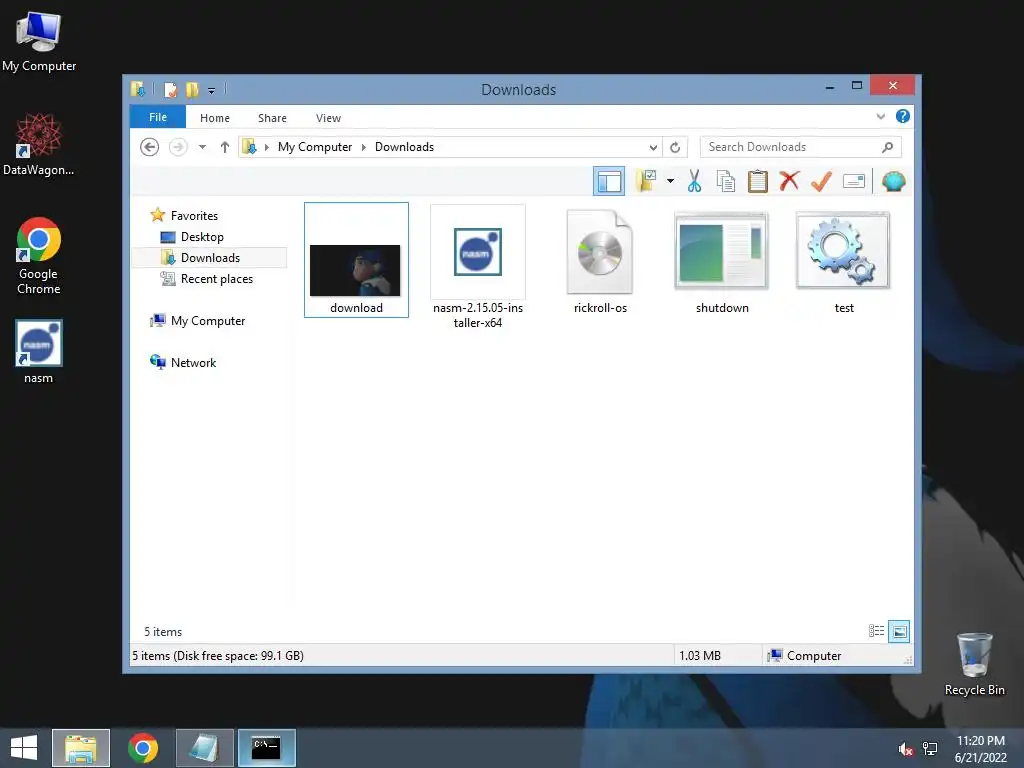
Task: Click the Windows Start button
Action: click(x=24, y=748)
